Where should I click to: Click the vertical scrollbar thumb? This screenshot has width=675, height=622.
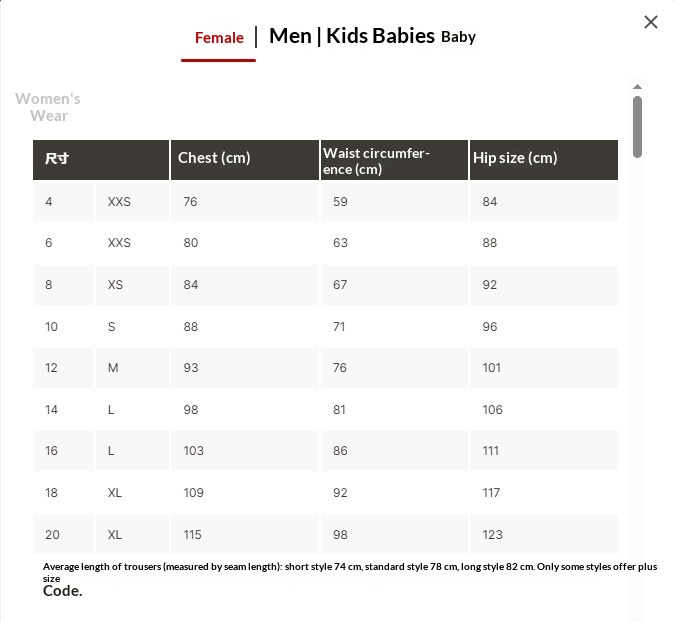tap(637, 125)
